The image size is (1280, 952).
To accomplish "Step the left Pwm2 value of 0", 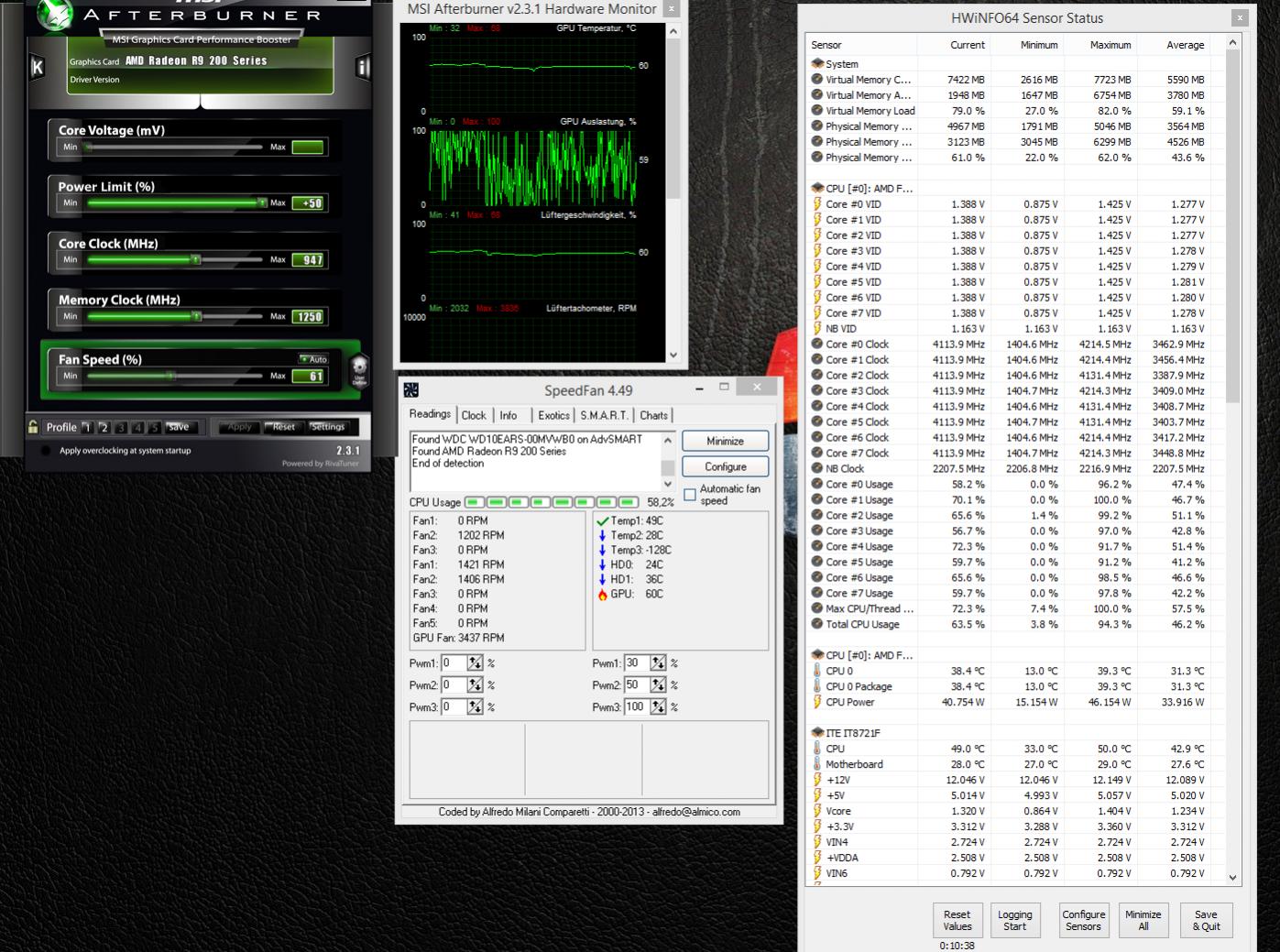I will pyautogui.click(x=475, y=685).
